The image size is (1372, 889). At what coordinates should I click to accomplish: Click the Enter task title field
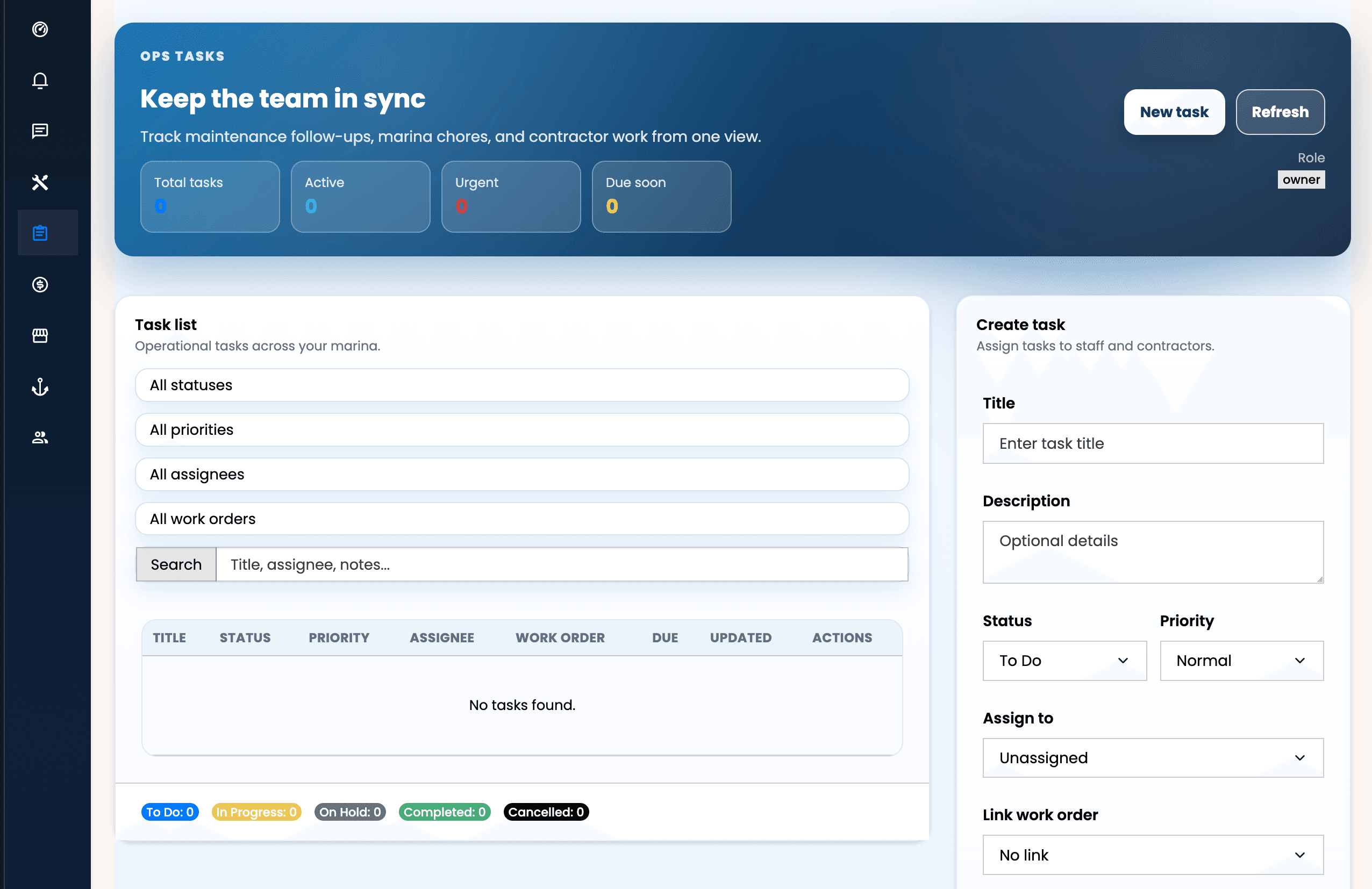point(1152,443)
